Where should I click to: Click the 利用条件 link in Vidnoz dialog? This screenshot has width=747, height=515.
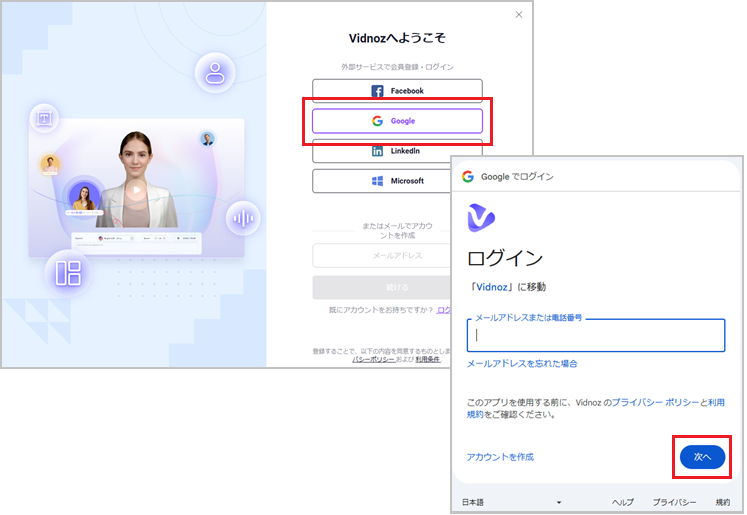pos(427,359)
